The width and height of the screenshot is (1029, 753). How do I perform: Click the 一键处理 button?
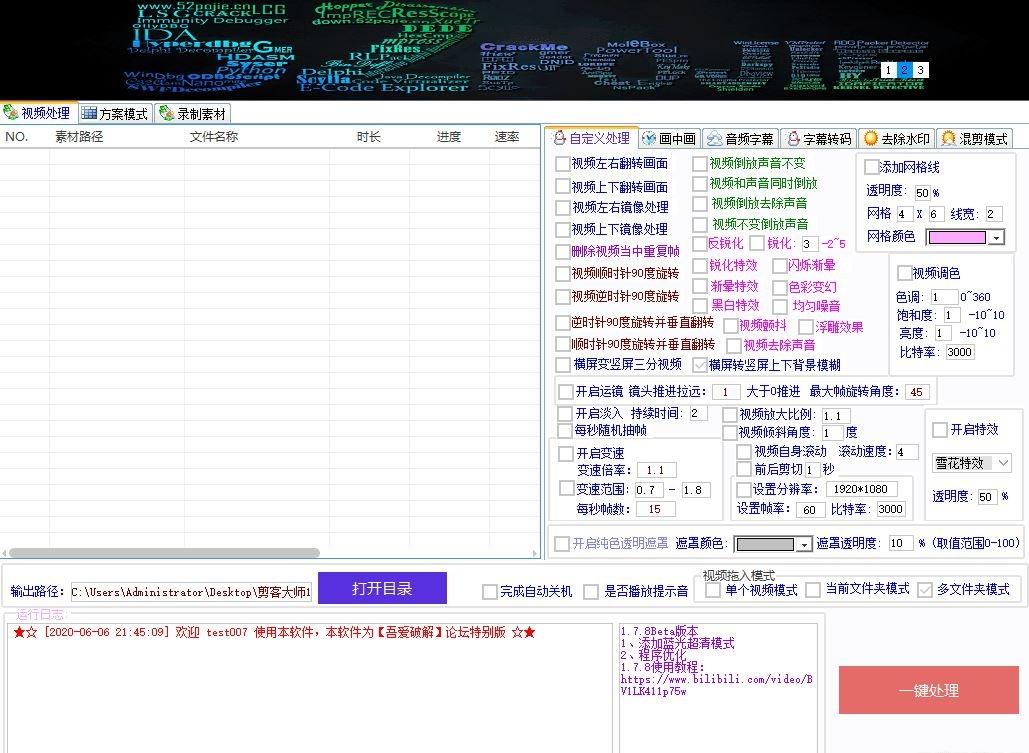pos(929,690)
